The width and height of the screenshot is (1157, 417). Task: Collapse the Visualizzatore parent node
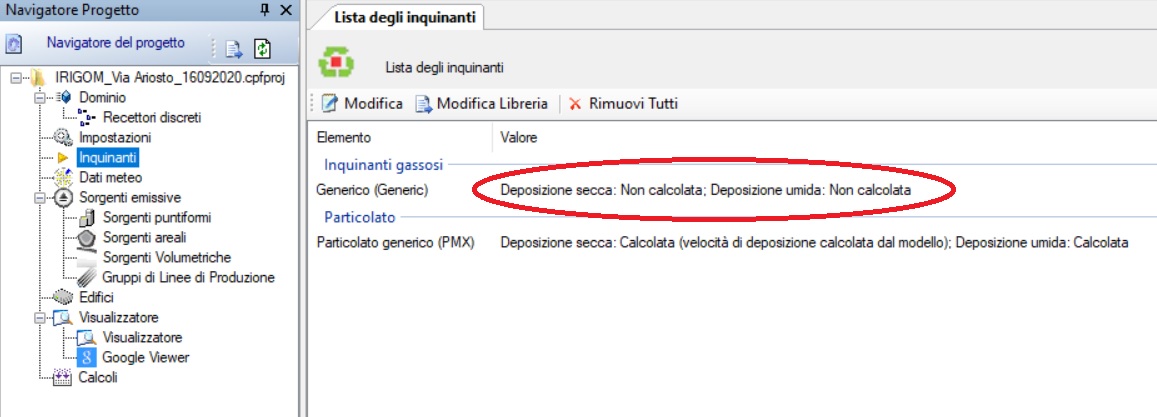tap(40, 318)
